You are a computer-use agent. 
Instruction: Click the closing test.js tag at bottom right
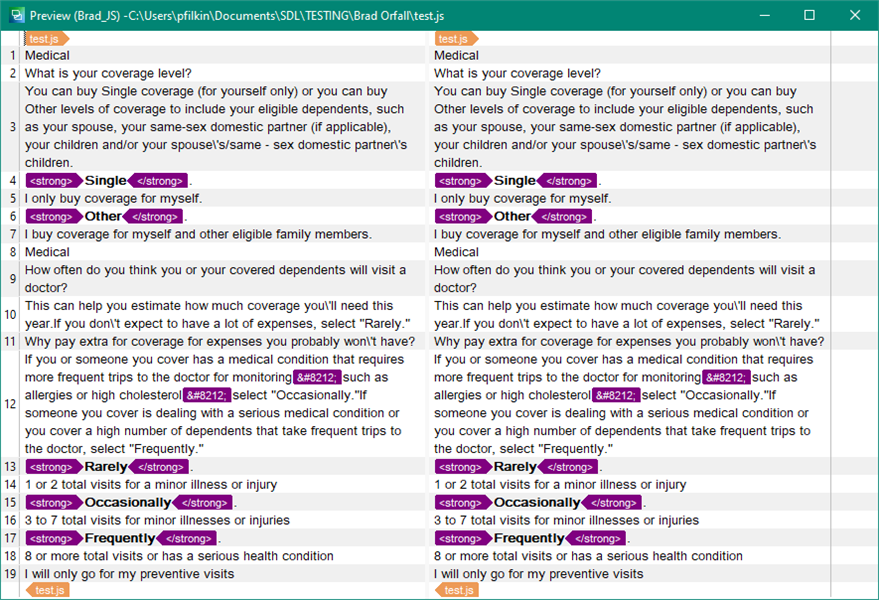pos(456,590)
